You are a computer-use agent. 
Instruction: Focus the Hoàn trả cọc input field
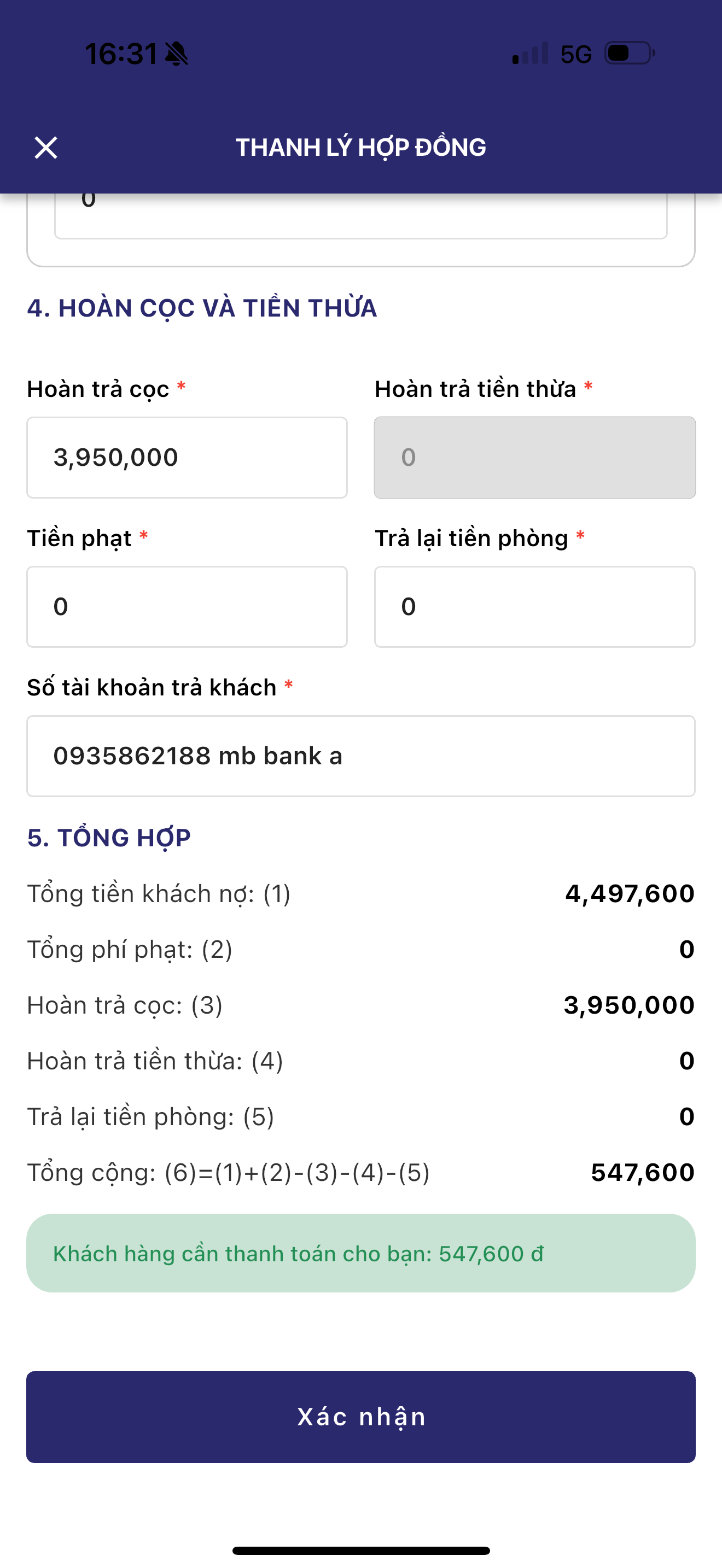(187, 458)
